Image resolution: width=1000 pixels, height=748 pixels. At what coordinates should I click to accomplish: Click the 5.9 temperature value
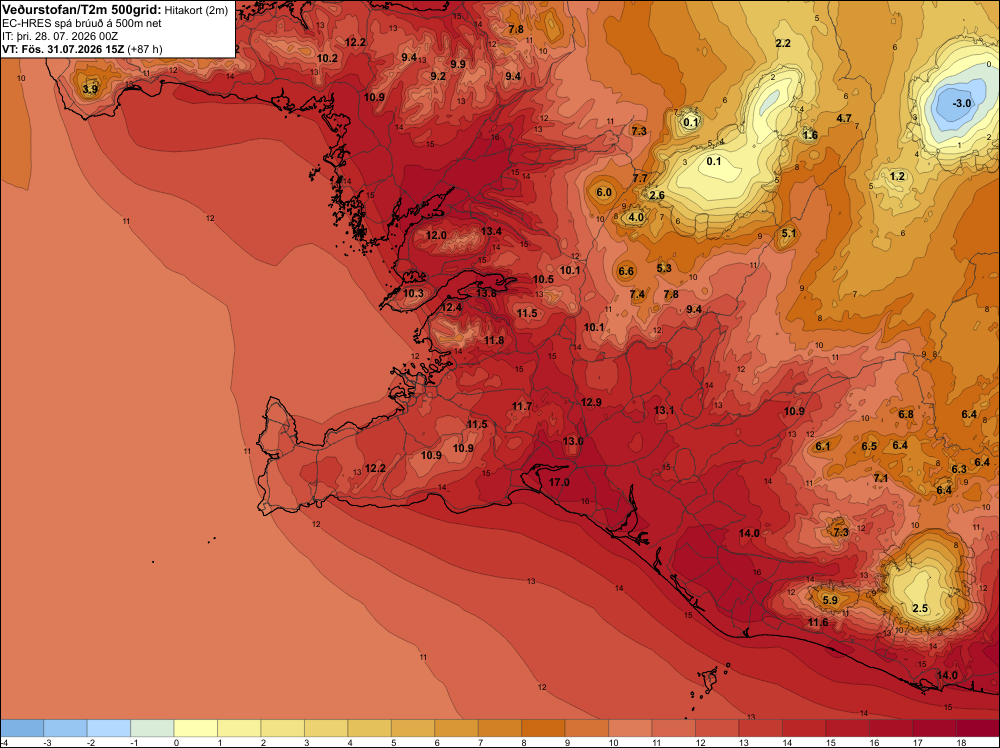[830, 600]
